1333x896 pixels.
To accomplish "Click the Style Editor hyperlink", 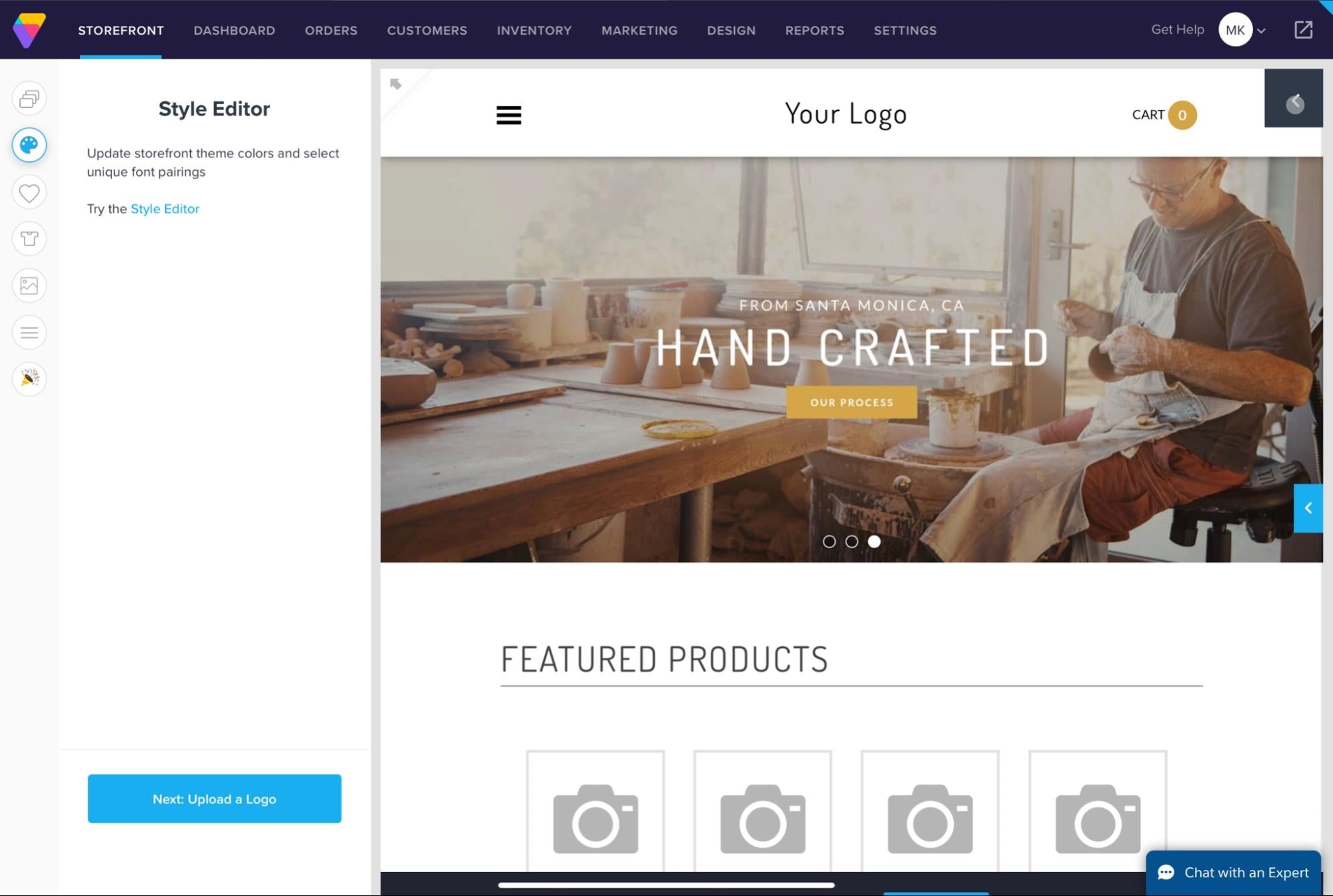I will [164, 208].
